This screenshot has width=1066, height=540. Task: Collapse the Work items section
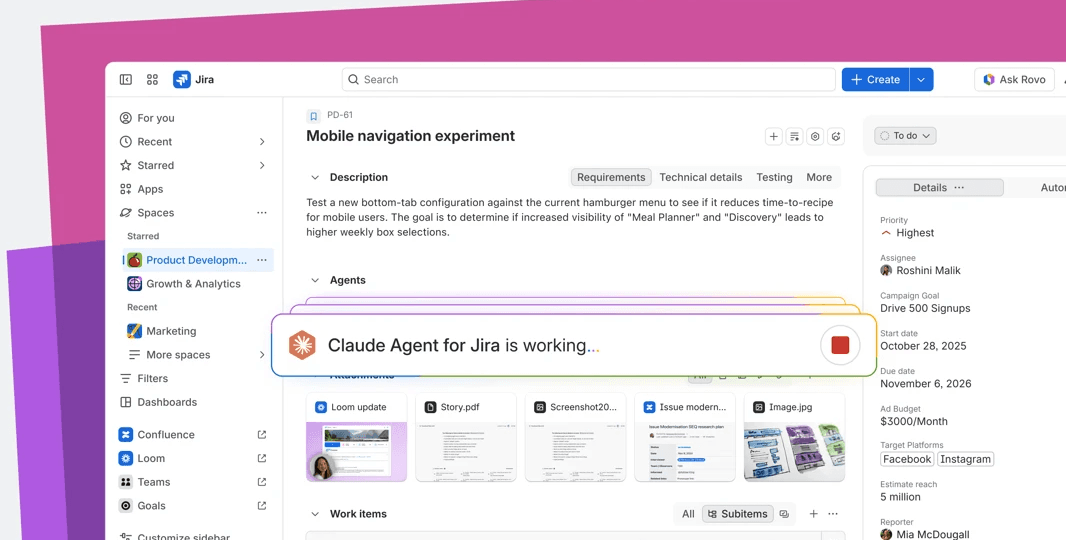click(315, 514)
